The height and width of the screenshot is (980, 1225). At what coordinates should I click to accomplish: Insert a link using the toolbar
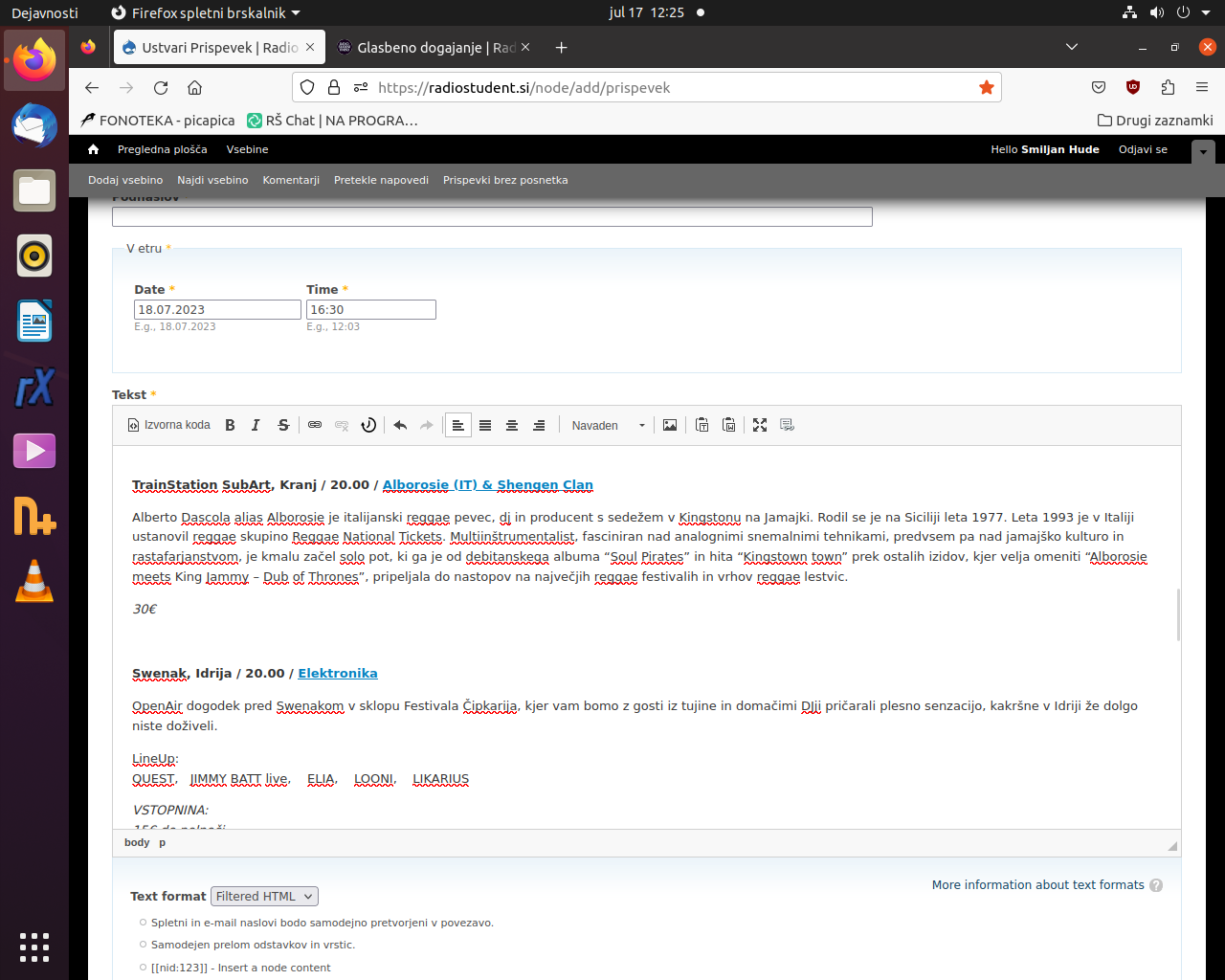point(315,425)
